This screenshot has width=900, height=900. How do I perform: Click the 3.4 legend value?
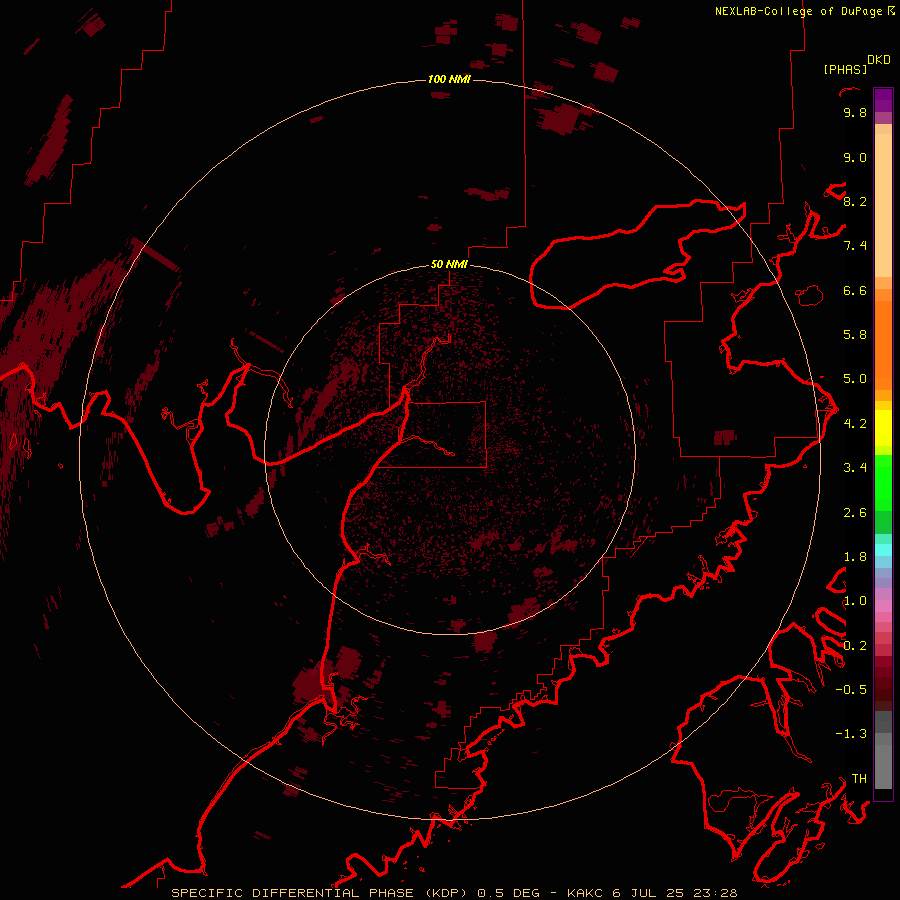tap(855, 468)
